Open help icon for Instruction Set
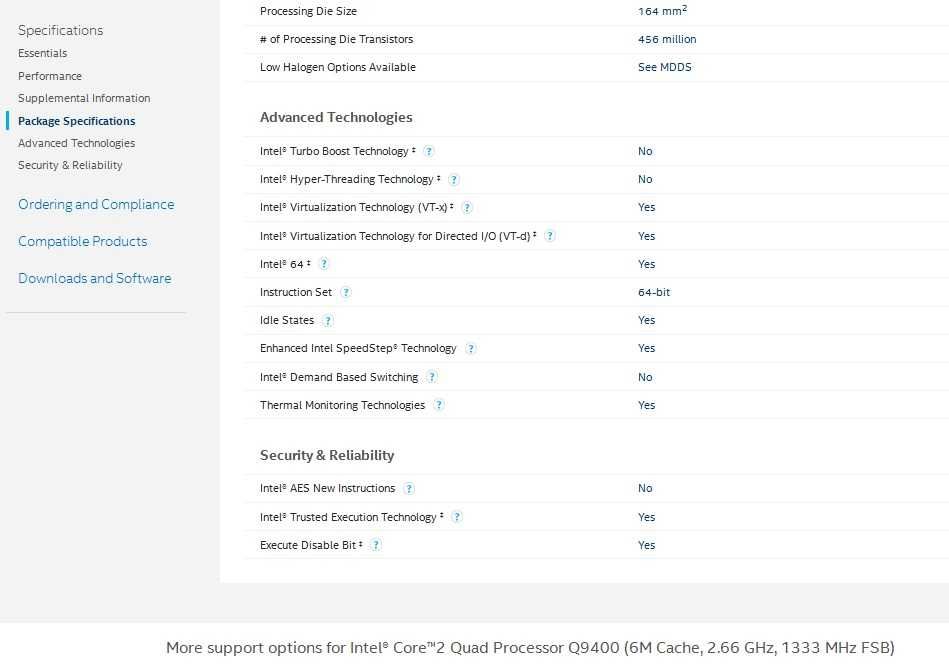This screenshot has width=949, height=664. (346, 293)
